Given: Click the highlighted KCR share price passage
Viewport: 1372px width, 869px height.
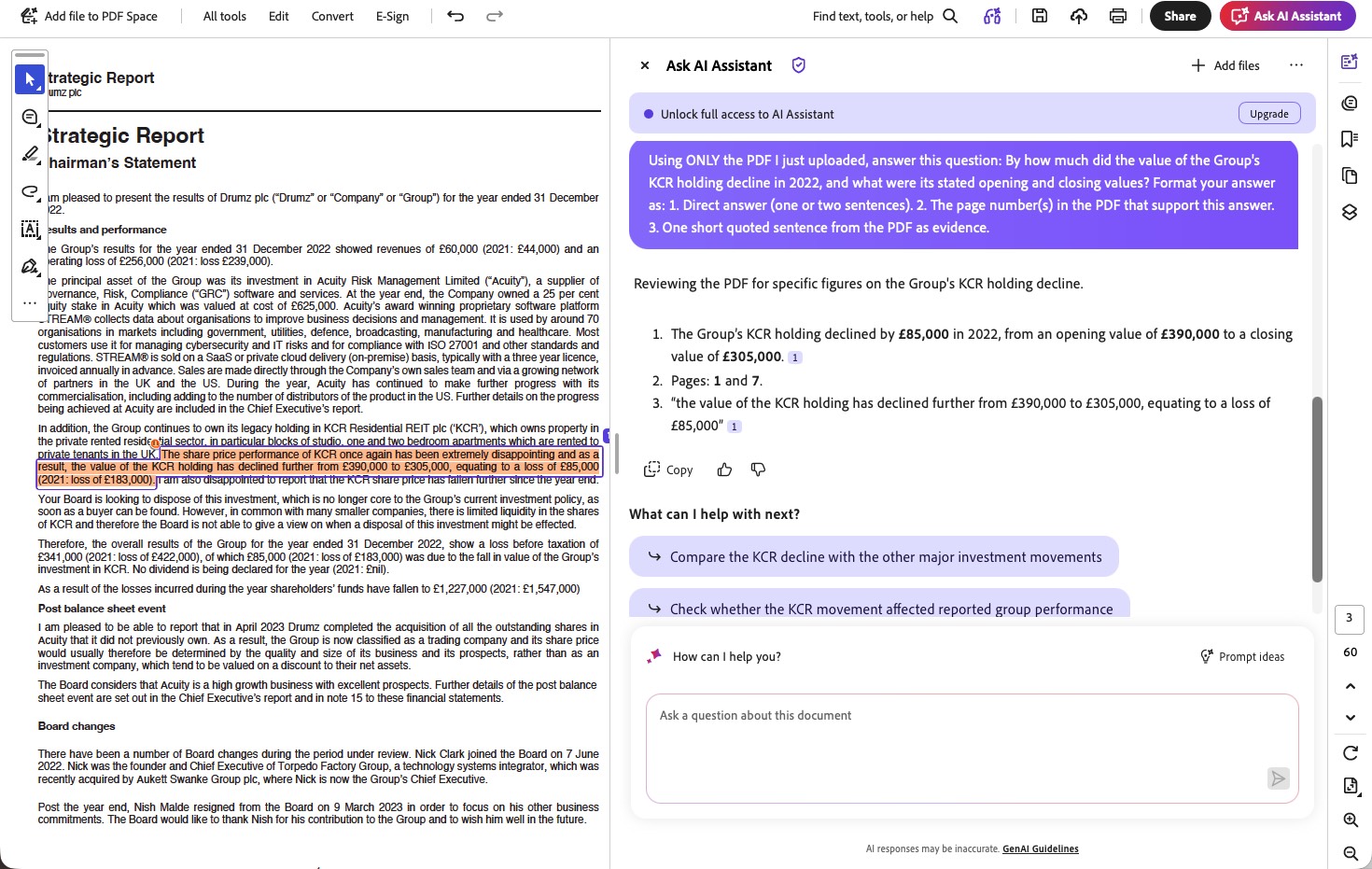Looking at the screenshot, I should click(x=318, y=467).
